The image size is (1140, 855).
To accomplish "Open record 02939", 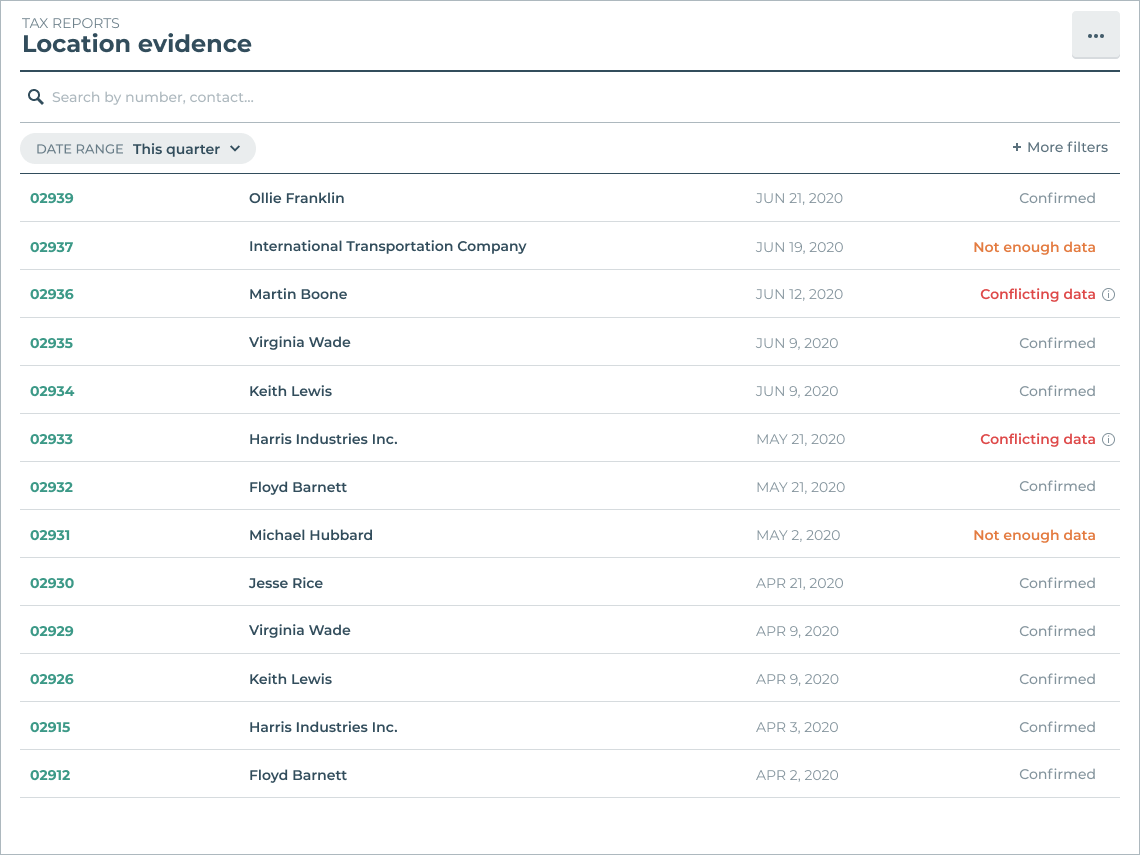I will pos(52,198).
